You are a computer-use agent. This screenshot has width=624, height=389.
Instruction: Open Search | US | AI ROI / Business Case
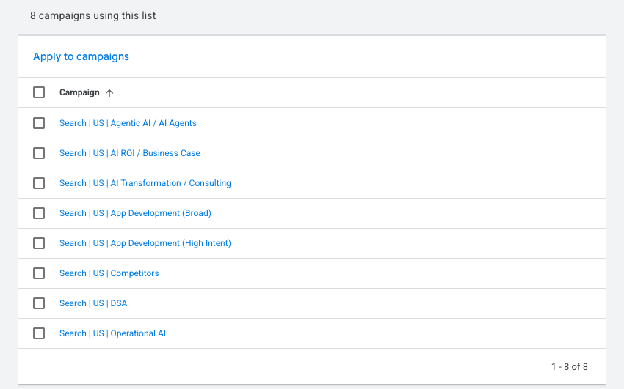pyautogui.click(x=130, y=153)
